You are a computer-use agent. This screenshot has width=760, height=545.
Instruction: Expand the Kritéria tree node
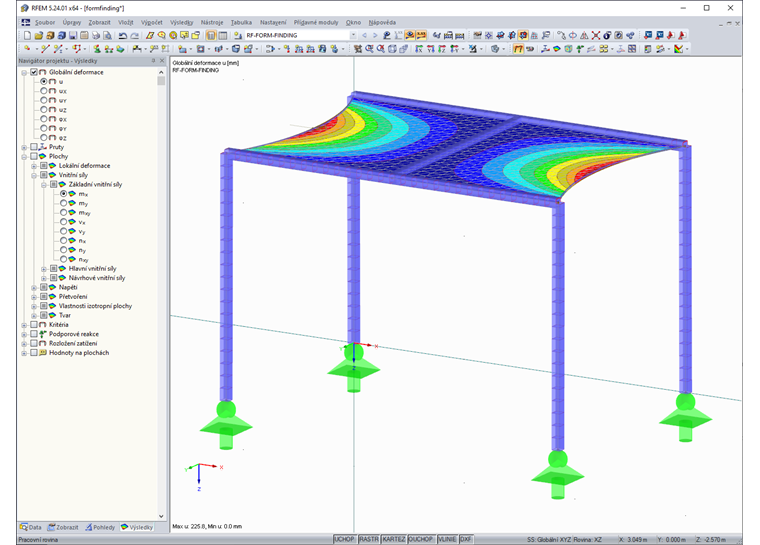[24, 325]
